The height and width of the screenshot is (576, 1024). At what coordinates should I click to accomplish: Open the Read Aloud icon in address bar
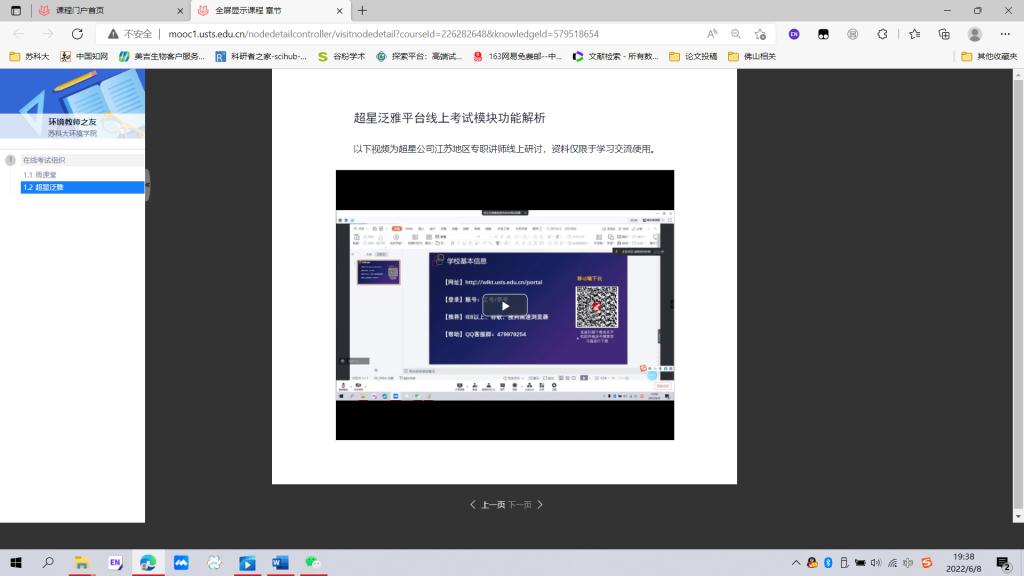[712, 34]
